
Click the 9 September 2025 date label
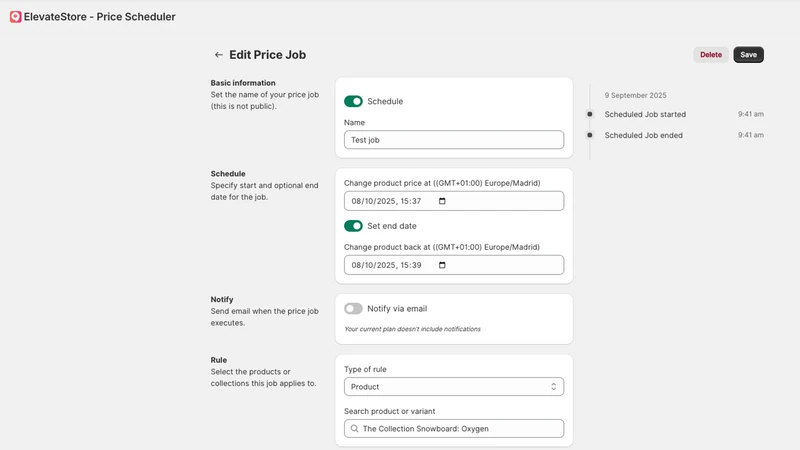pos(635,95)
